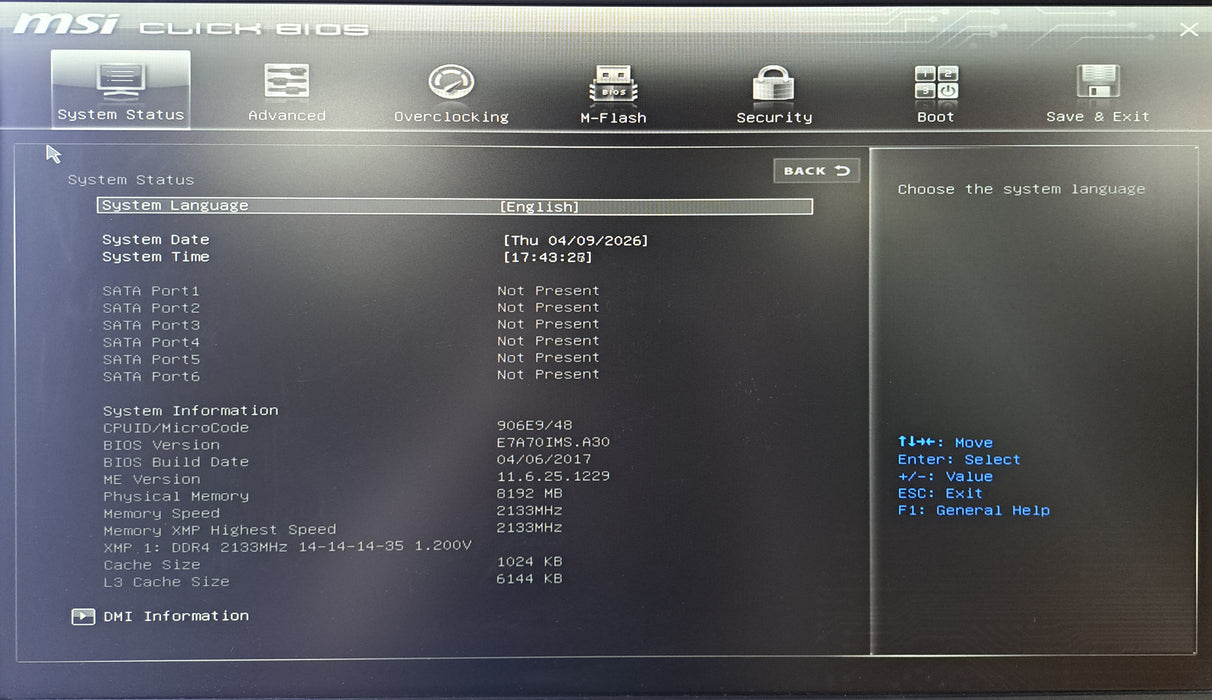Viewport: 1212px width, 700px height.
Task: Switch to the Overclocking tab label
Action: [451, 117]
